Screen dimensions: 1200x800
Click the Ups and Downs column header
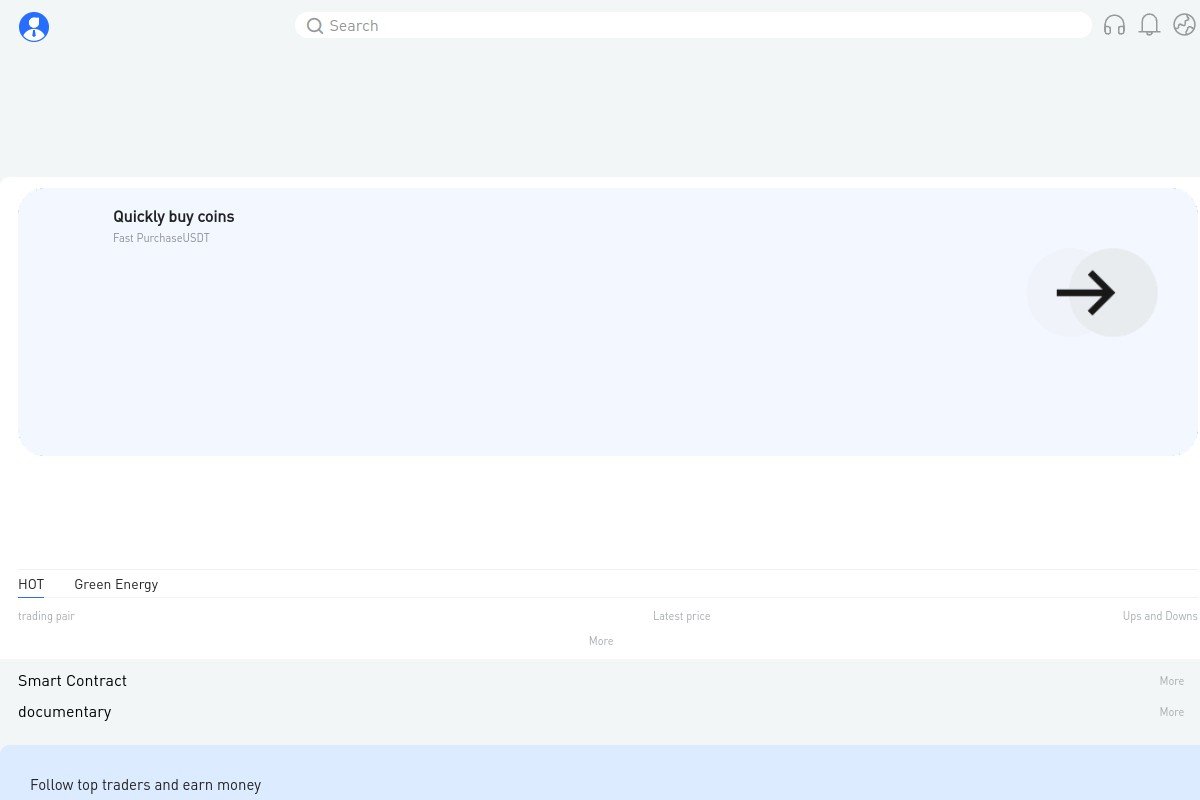coord(1160,616)
